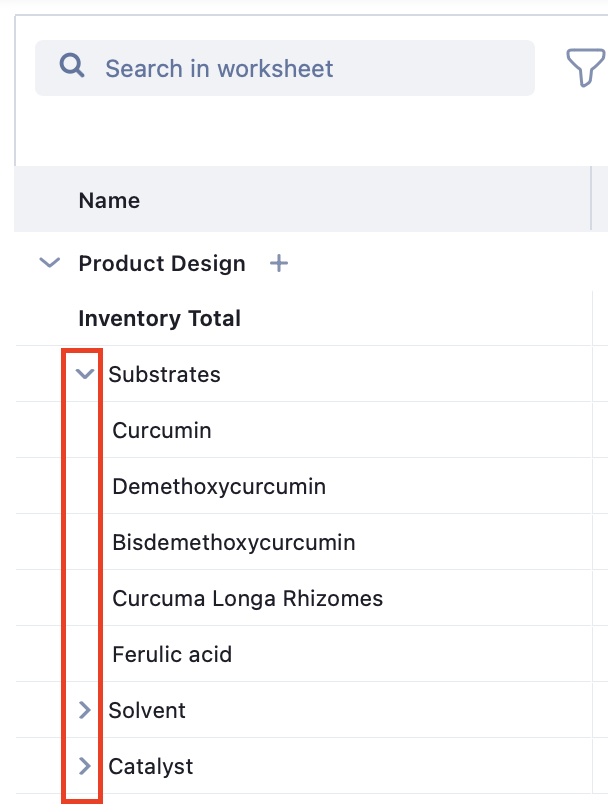The height and width of the screenshot is (804, 608).
Task: Select the Substrates row label
Action: pos(165,375)
